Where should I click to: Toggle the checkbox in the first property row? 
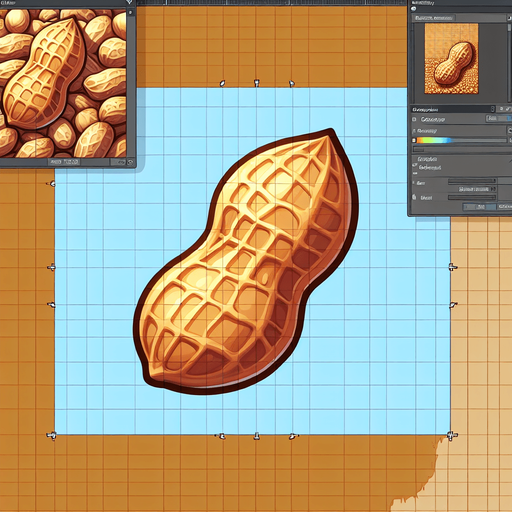(x=414, y=119)
